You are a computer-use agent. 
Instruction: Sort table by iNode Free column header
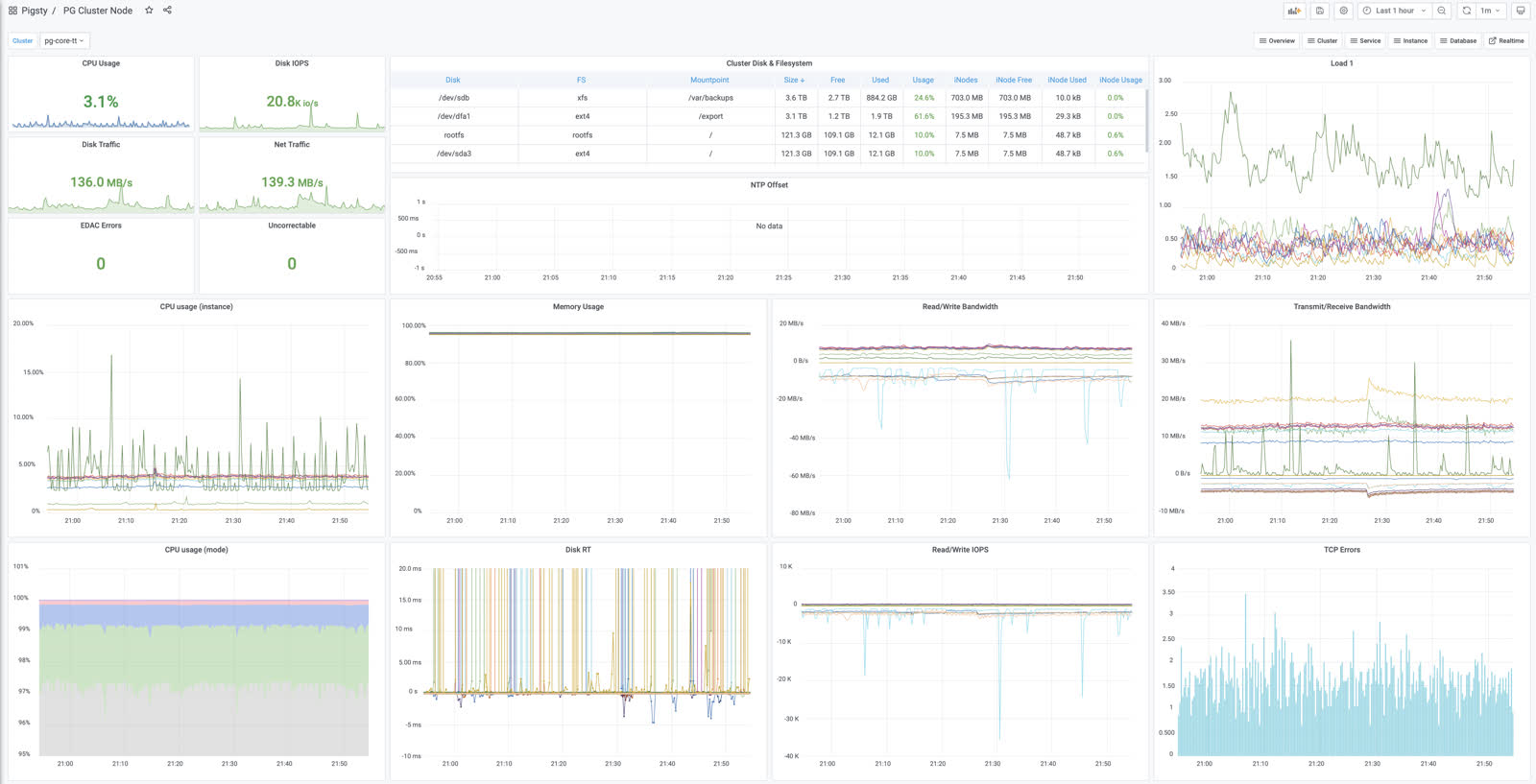(1014, 80)
